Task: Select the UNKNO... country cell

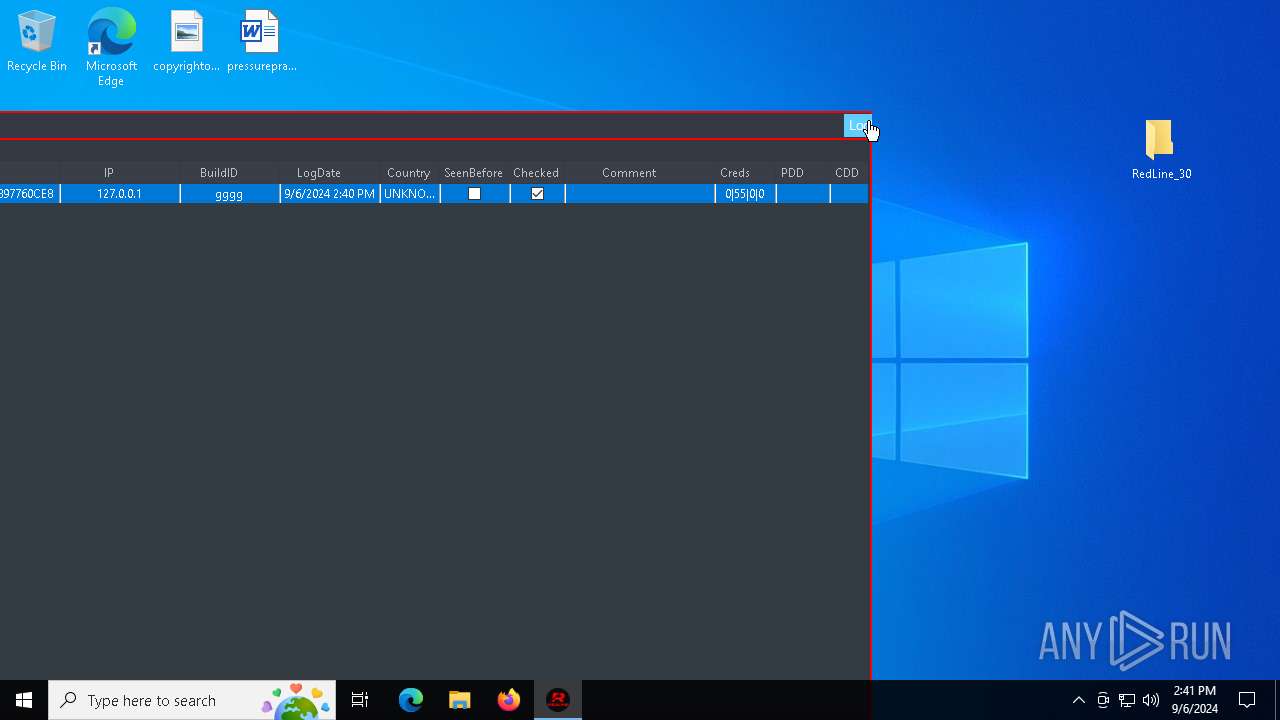Action: pos(410,194)
